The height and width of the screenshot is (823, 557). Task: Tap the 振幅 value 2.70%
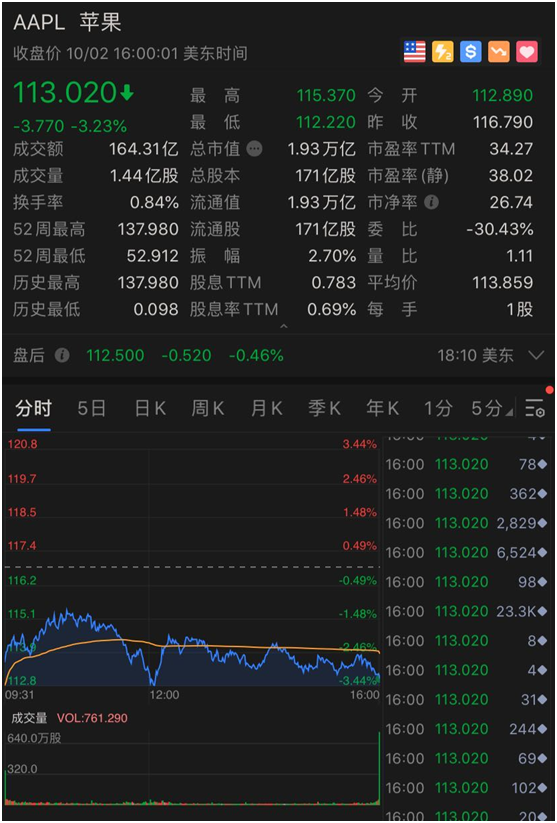(332, 256)
